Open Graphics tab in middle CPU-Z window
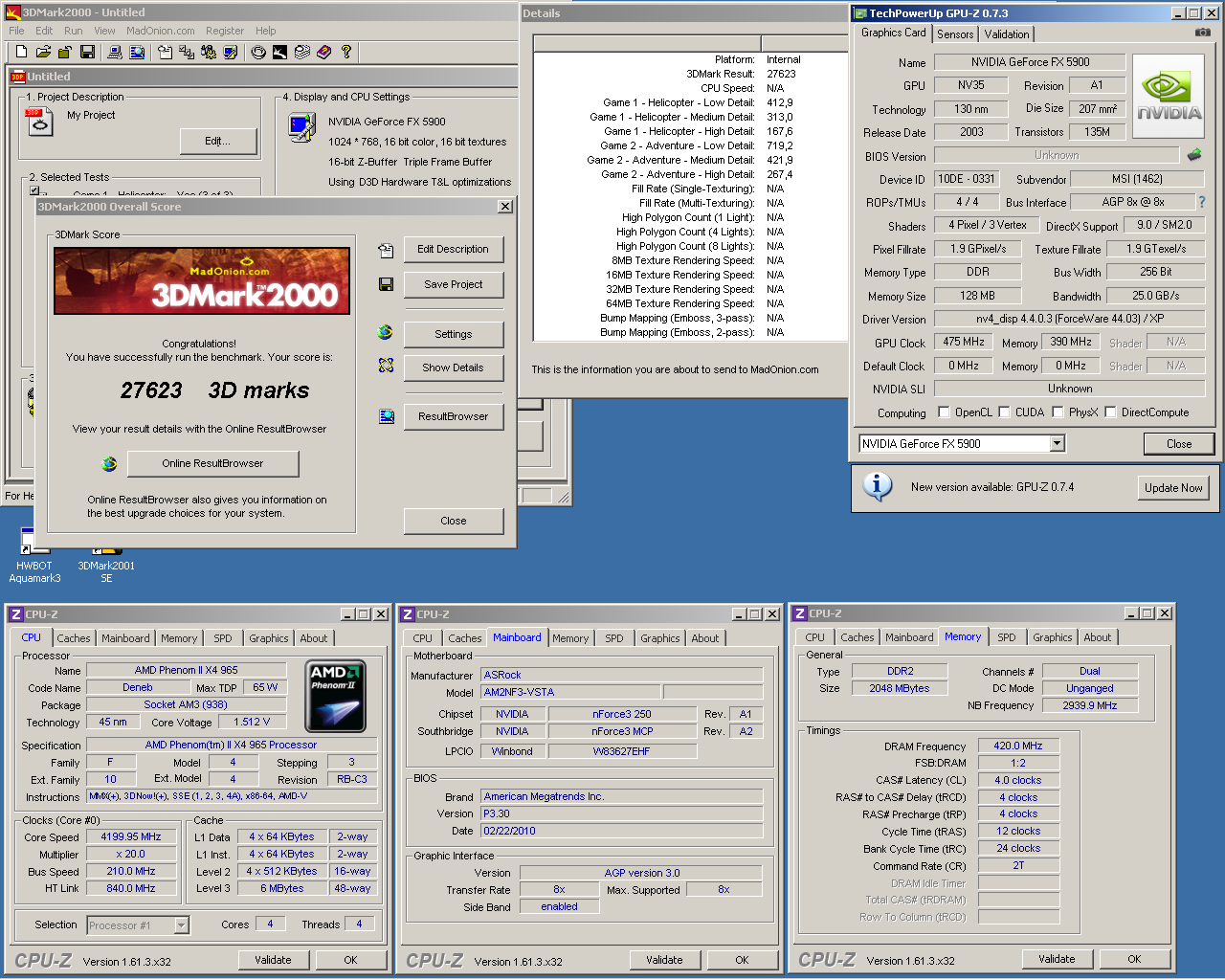The height and width of the screenshot is (980, 1225). [660, 638]
